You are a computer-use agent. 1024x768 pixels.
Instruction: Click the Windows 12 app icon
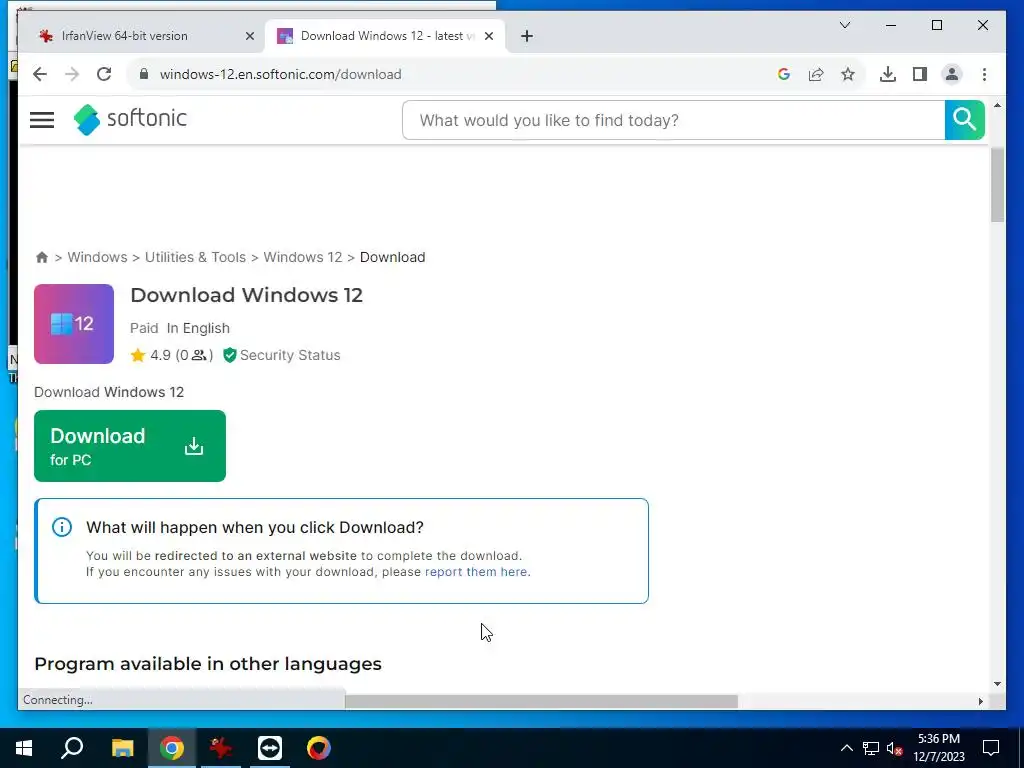(74, 324)
